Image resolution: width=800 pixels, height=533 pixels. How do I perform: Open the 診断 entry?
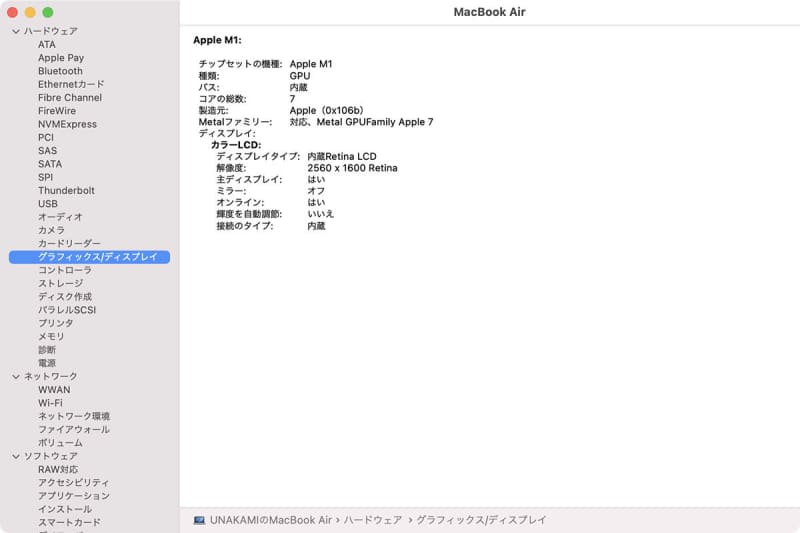[47, 350]
